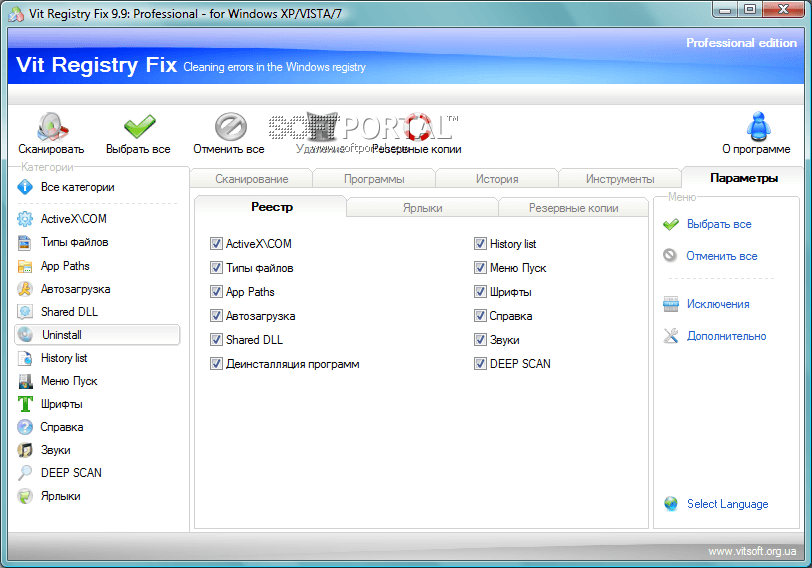Click the Ярлыки shortcuts icon in sidebar

pyautogui.click(x=25, y=496)
